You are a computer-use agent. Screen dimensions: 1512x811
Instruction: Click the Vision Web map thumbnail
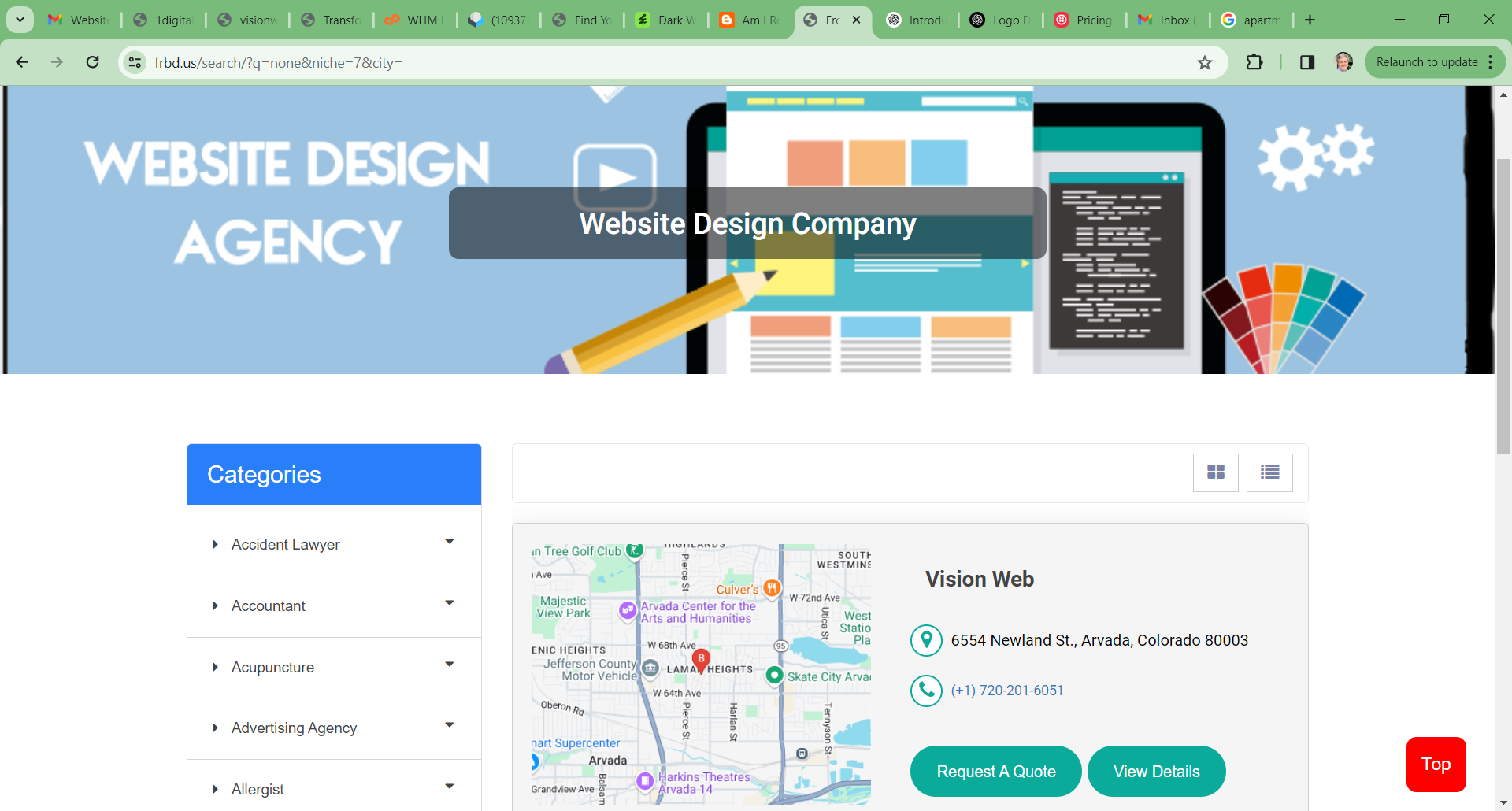(702, 675)
